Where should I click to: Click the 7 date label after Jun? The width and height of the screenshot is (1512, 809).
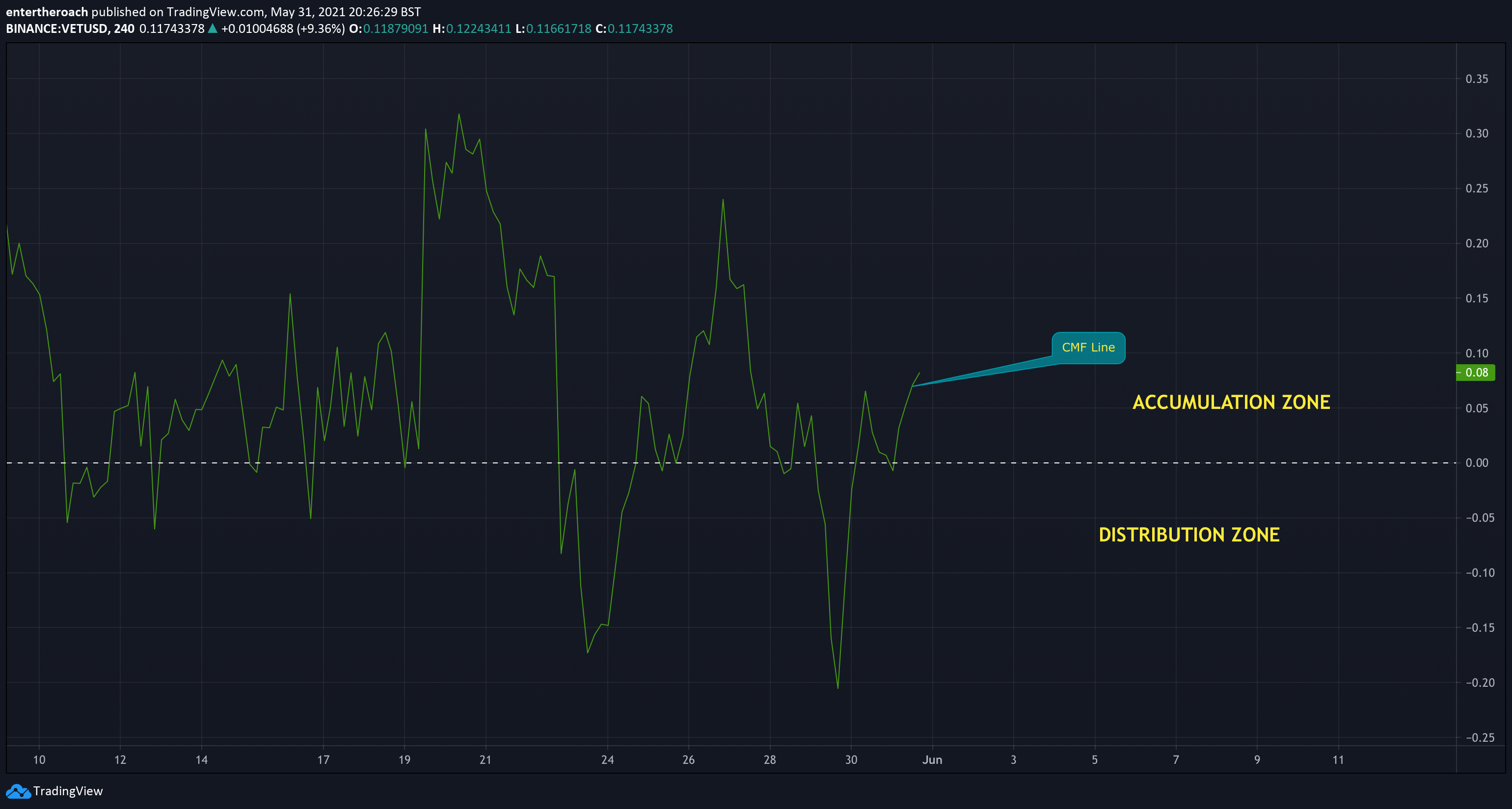point(1176,760)
